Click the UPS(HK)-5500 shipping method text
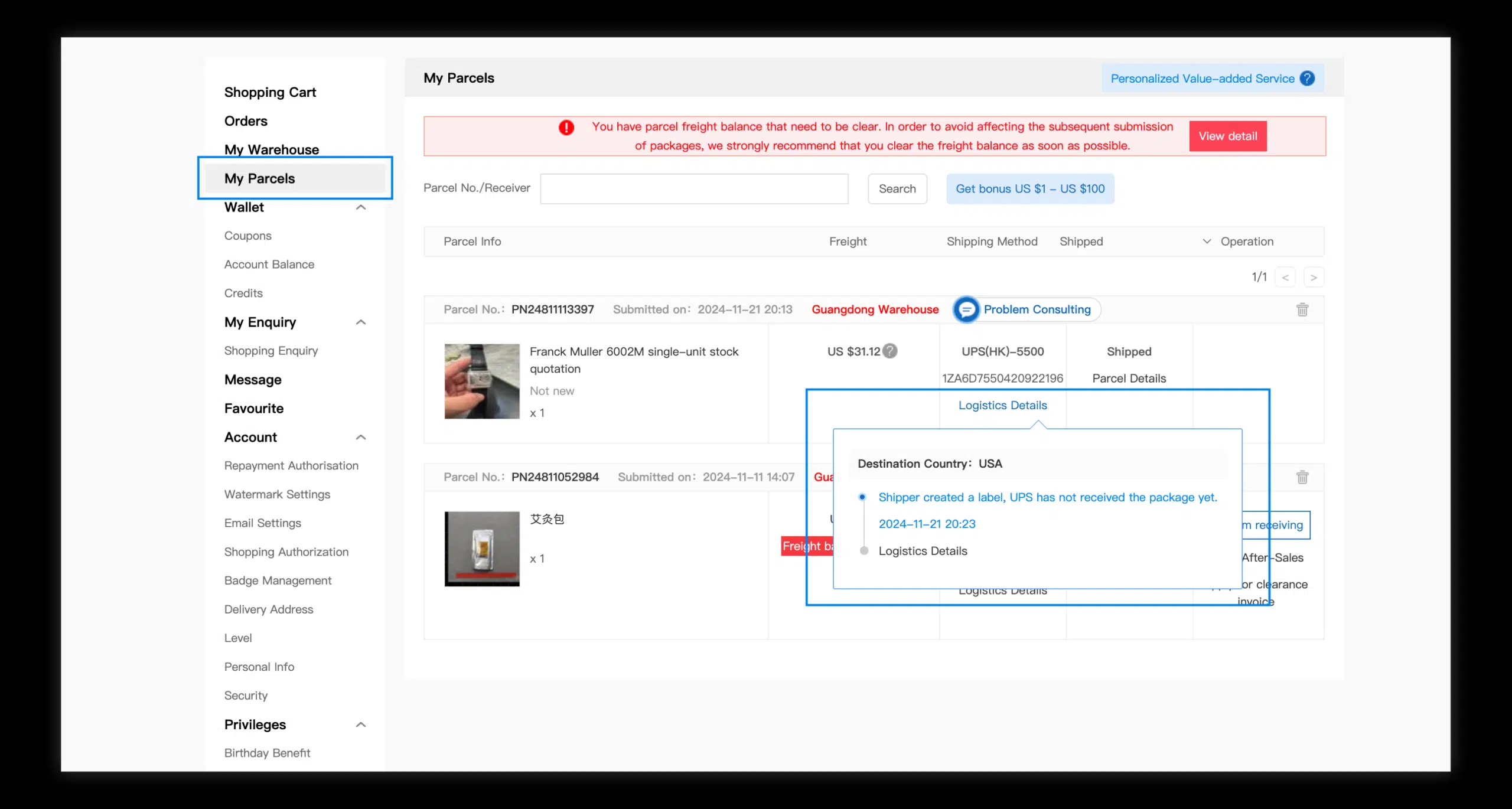 click(x=1002, y=351)
